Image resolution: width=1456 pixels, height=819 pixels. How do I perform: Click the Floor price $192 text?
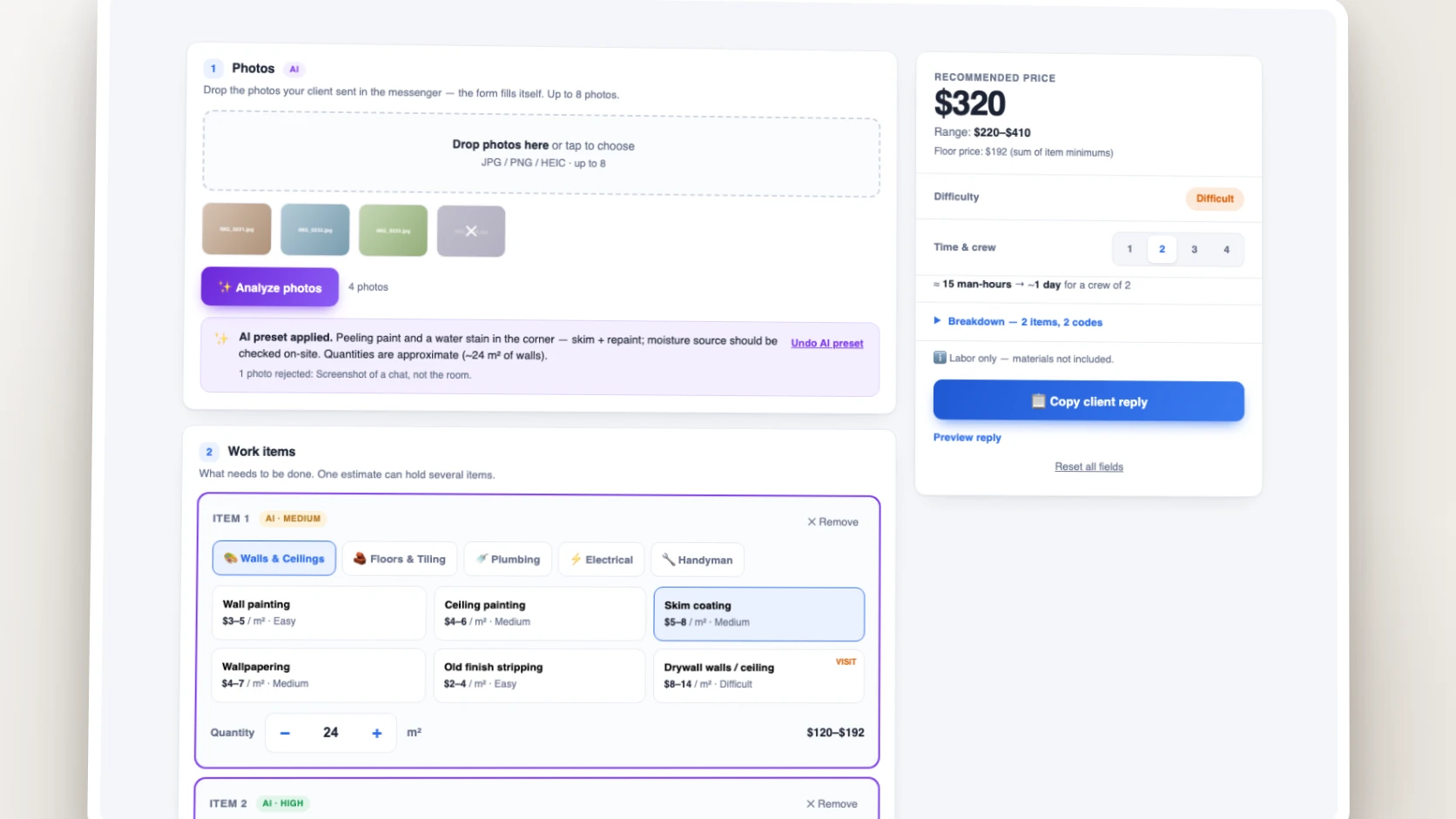[x=1023, y=151]
